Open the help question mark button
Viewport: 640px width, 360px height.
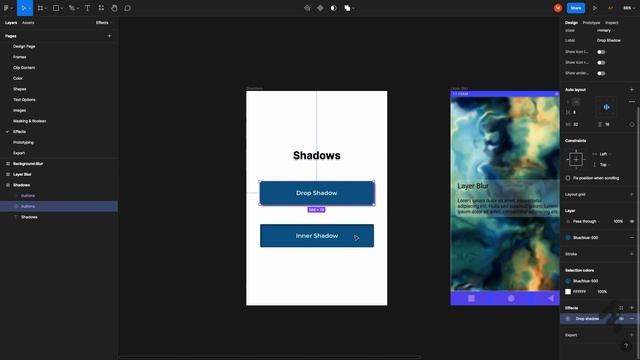click(626, 346)
